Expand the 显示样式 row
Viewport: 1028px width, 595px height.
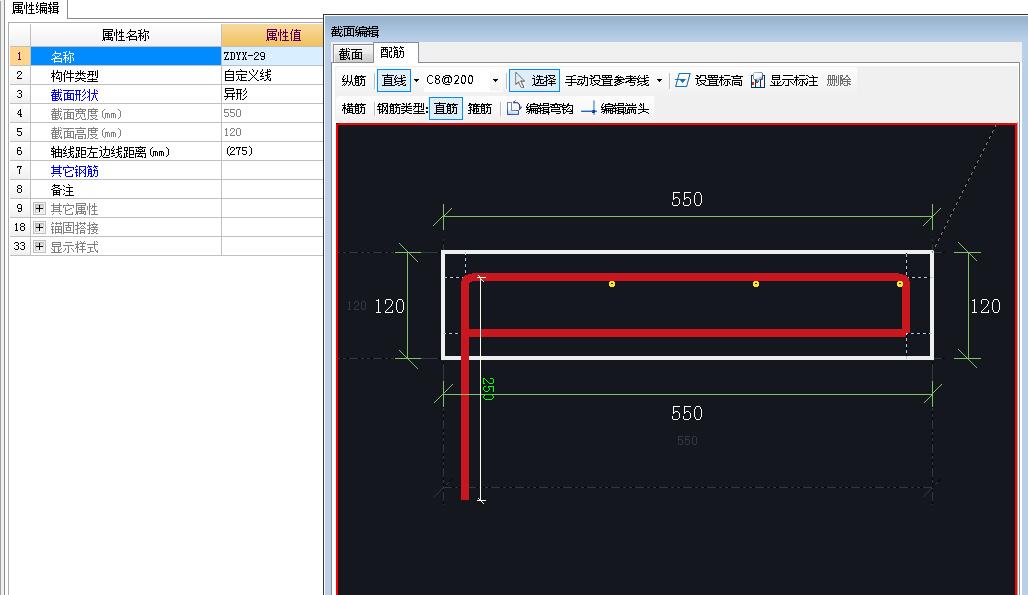tap(39, 246)
